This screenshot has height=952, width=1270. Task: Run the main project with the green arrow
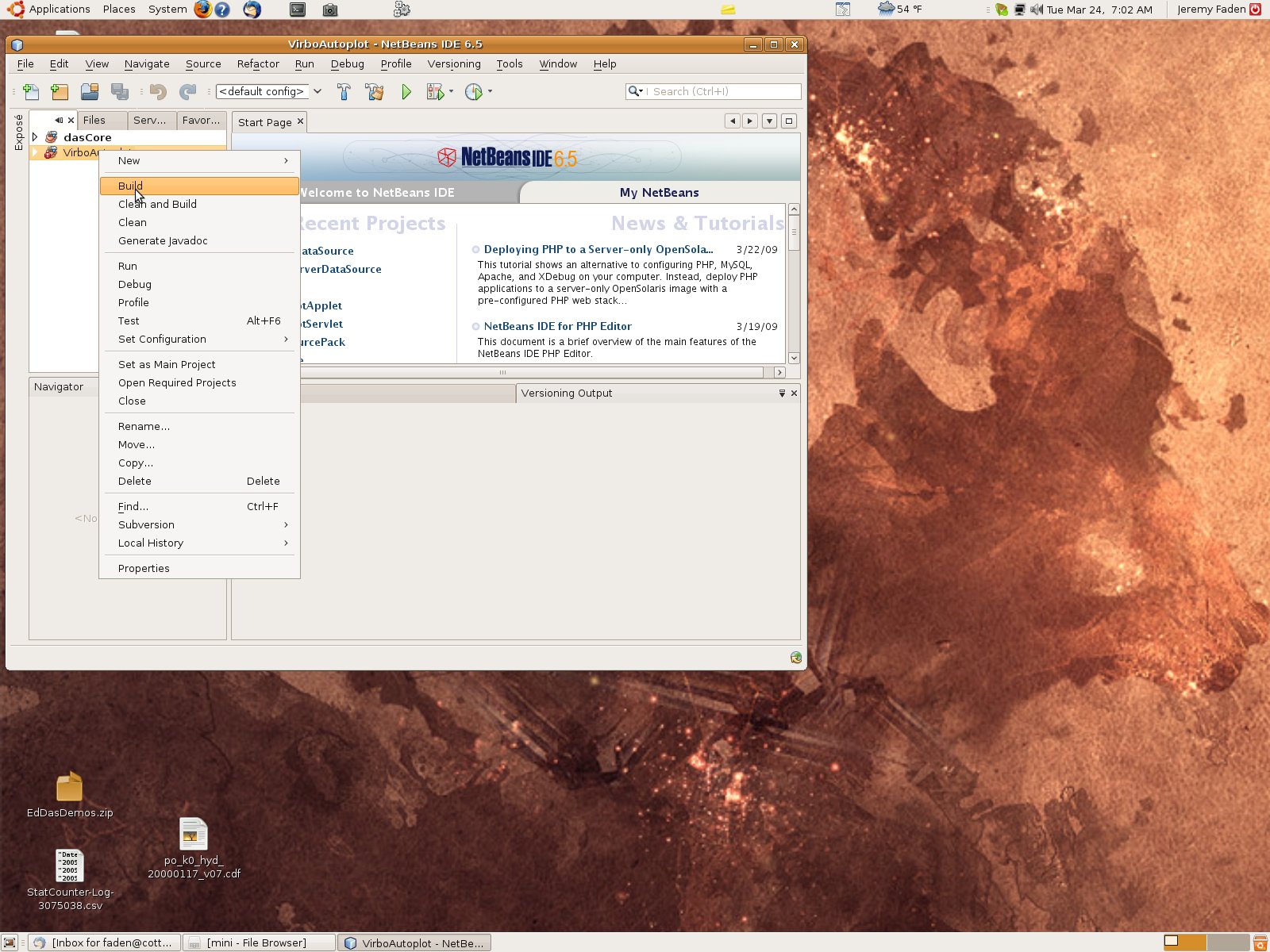point(406,91)
